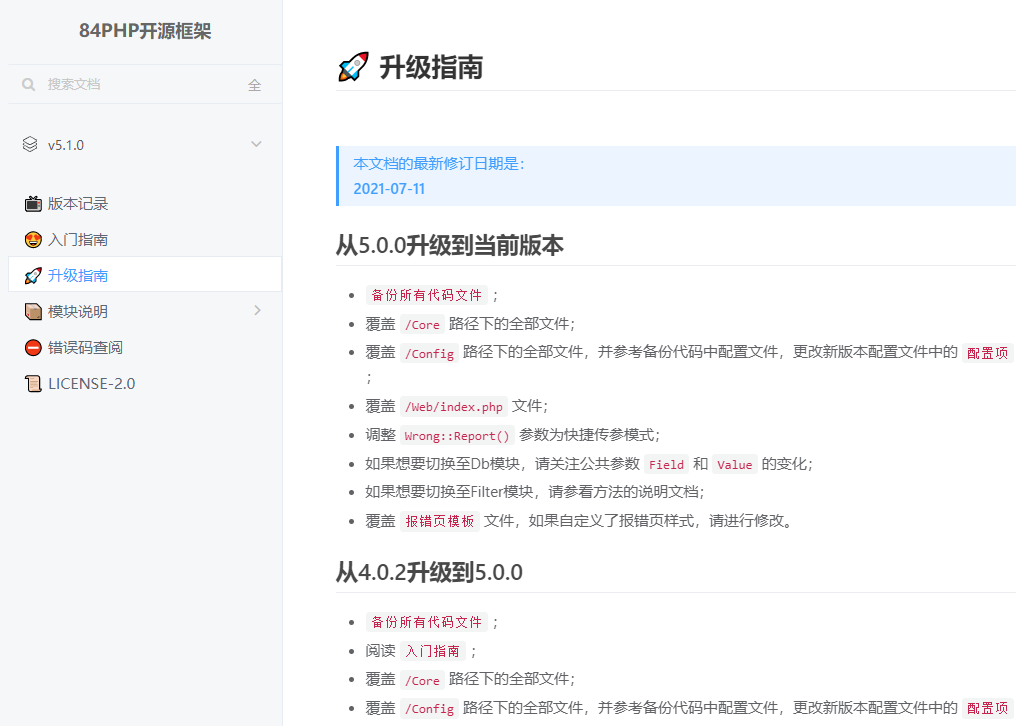Open the 配置项 link in upgrade steps

[x=988, y=352]
